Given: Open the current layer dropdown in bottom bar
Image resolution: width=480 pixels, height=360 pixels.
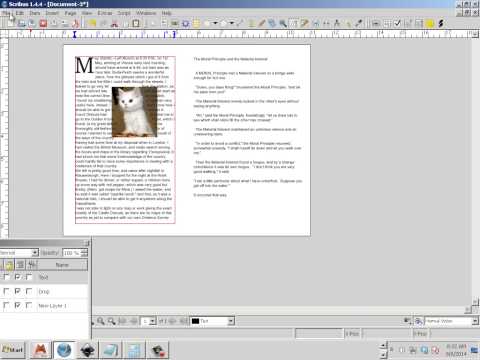Looking at the screenshot, I should tap(231, 321).
